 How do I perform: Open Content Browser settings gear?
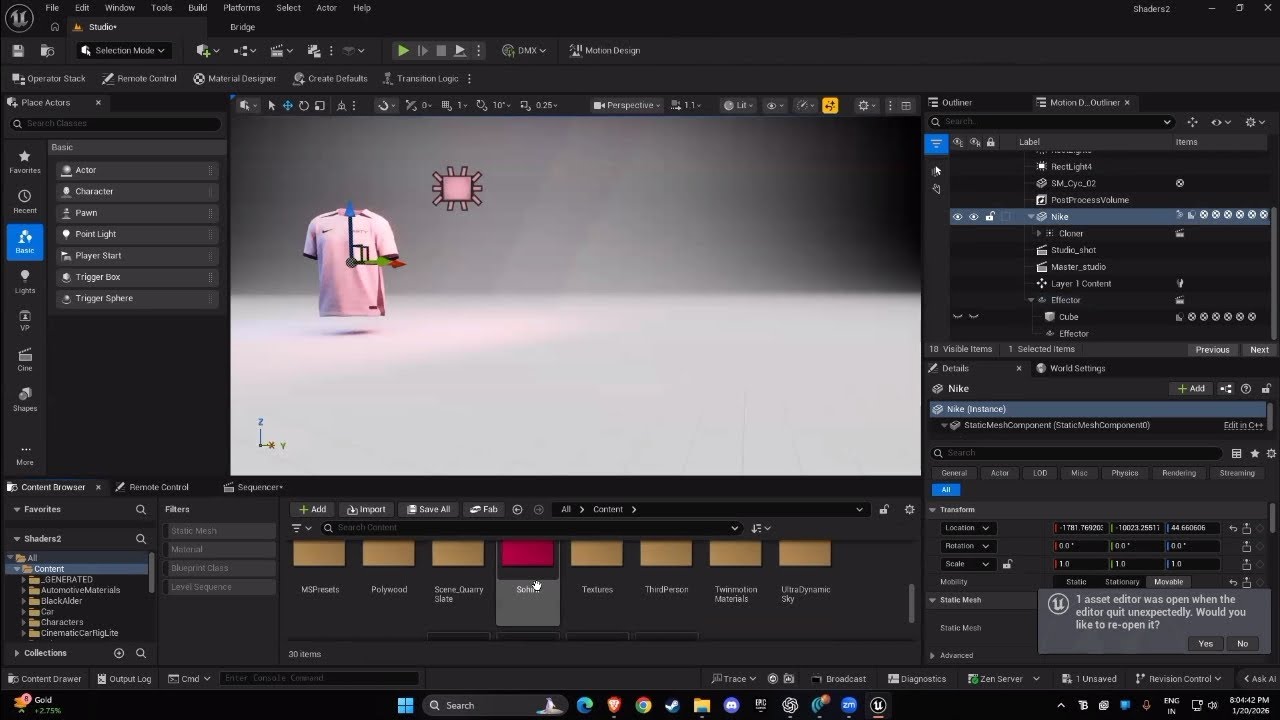click(x=909, y=509)
